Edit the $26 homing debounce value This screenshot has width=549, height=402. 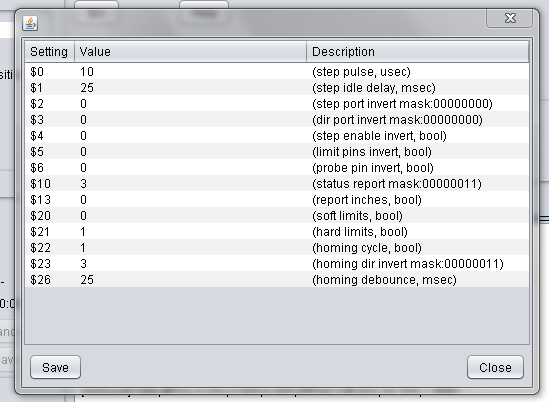pos(190,279)
